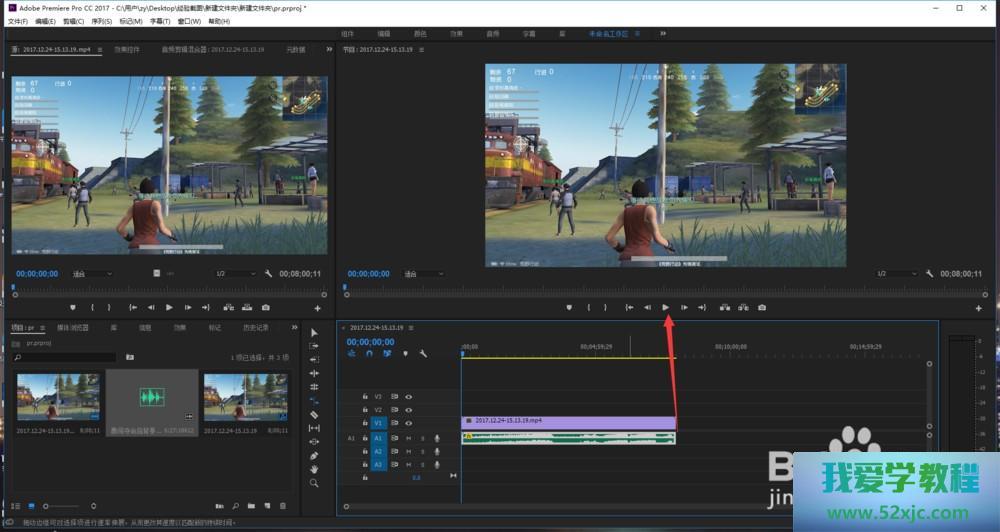Switch to the 历史记录 panel tab
This screenshot has width=1000, height=532.
click(255, 327)
